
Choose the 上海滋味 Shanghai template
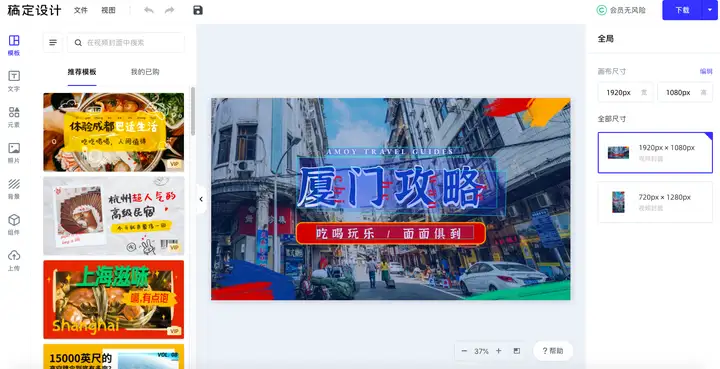coord(114,300)
